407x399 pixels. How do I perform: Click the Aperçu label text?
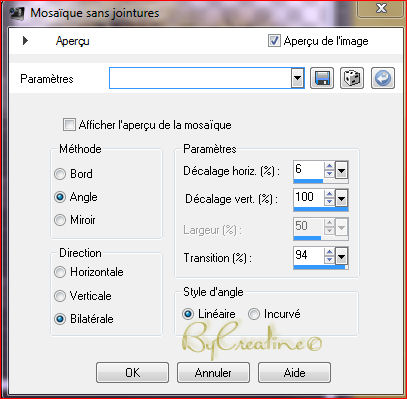[x=72, y=41]
